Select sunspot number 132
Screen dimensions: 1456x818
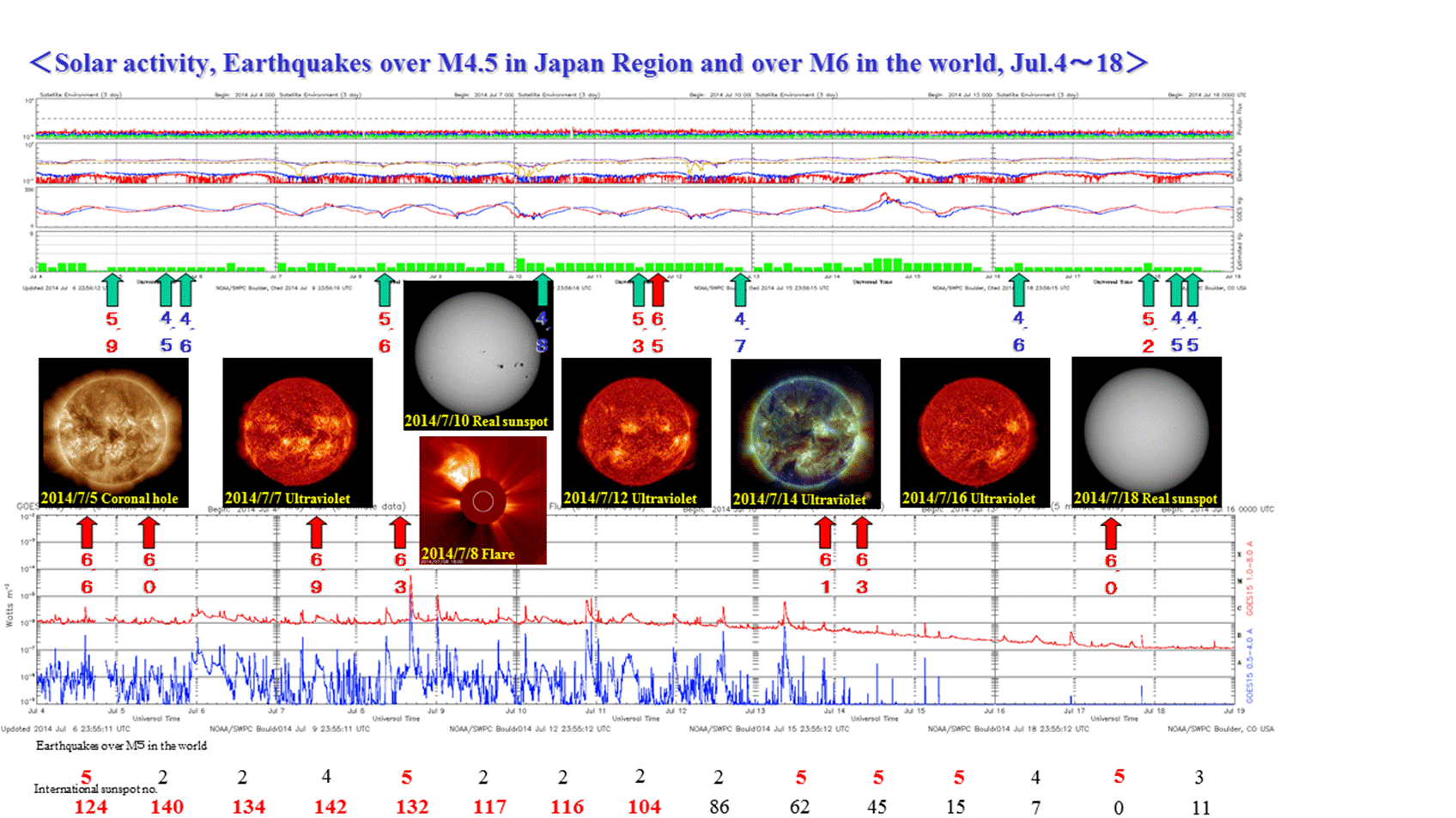(x=411, y=807)
